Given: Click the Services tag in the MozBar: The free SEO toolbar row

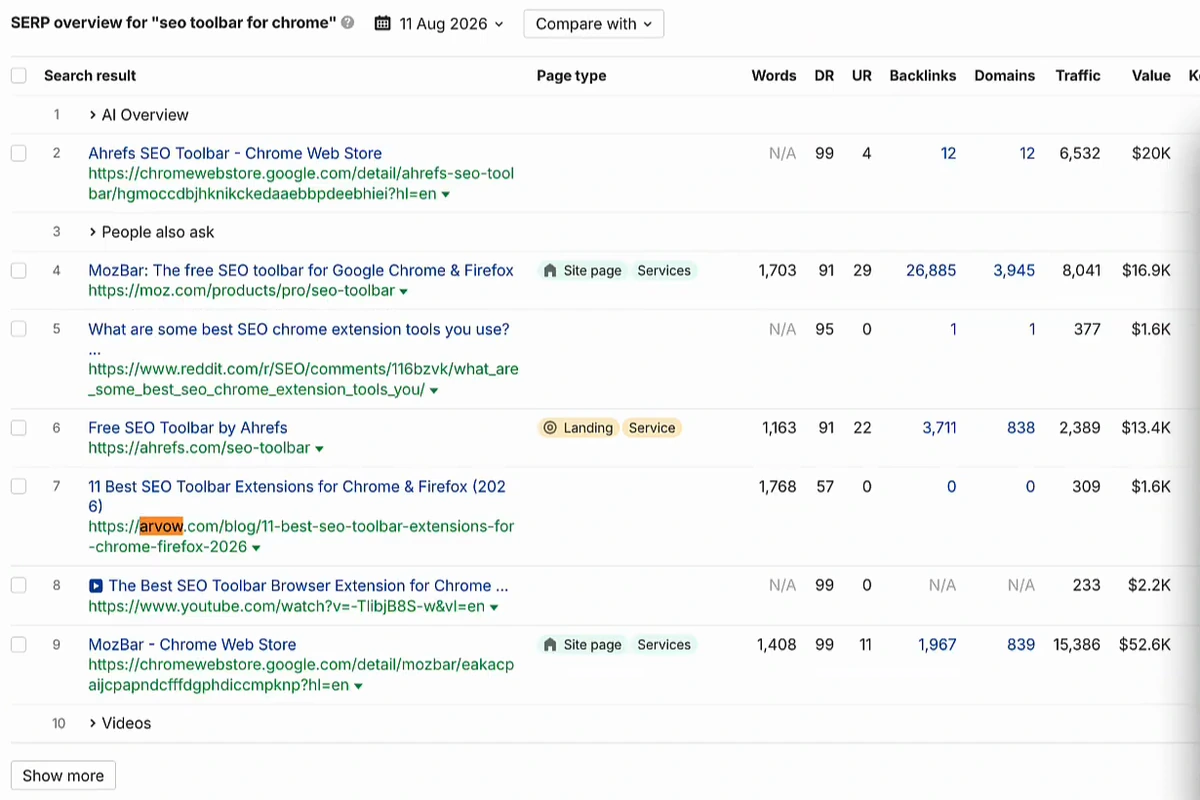Looking at the screenshot, I should pos(664,270).
